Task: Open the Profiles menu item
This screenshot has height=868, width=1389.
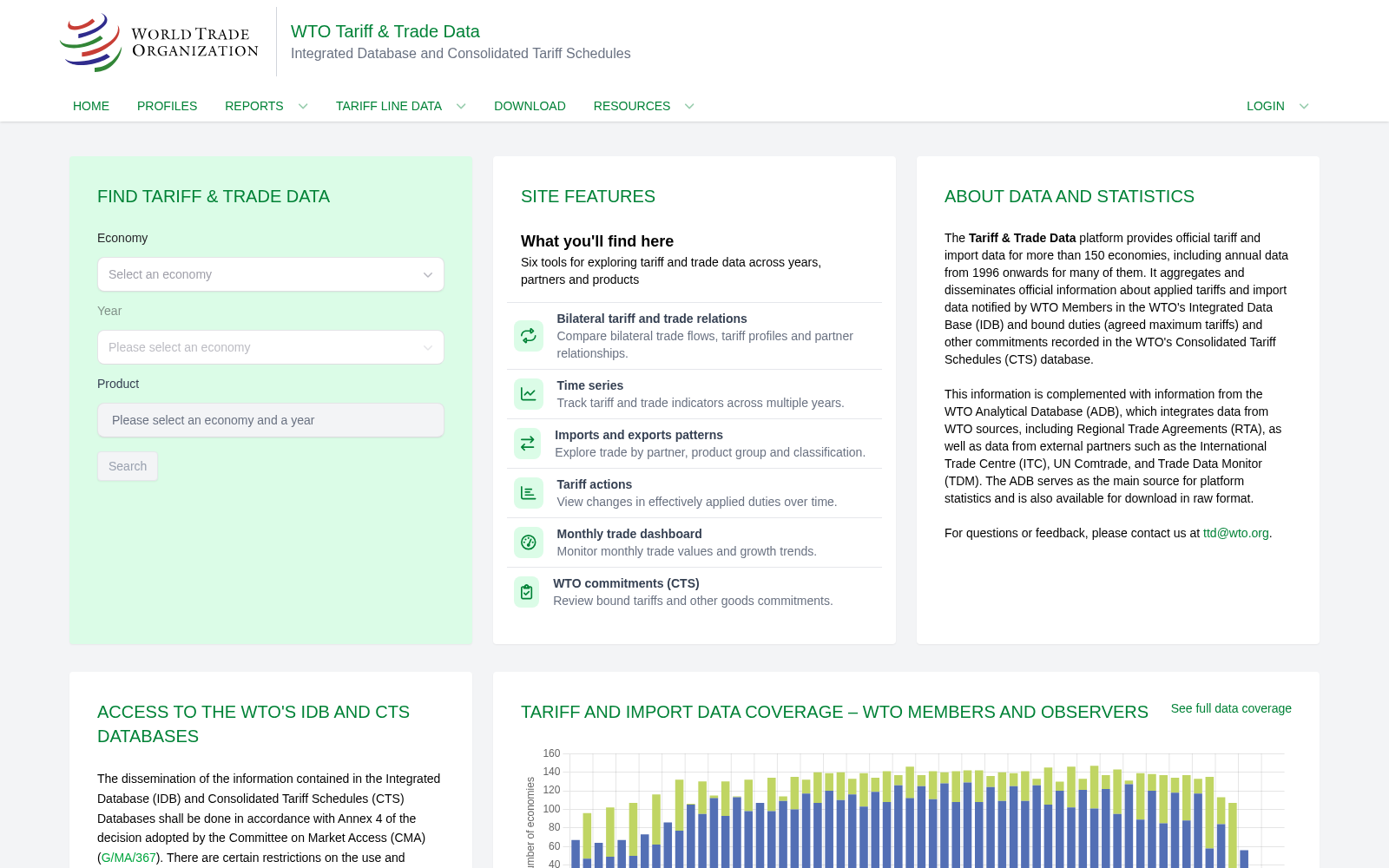Action: point(167,106)
